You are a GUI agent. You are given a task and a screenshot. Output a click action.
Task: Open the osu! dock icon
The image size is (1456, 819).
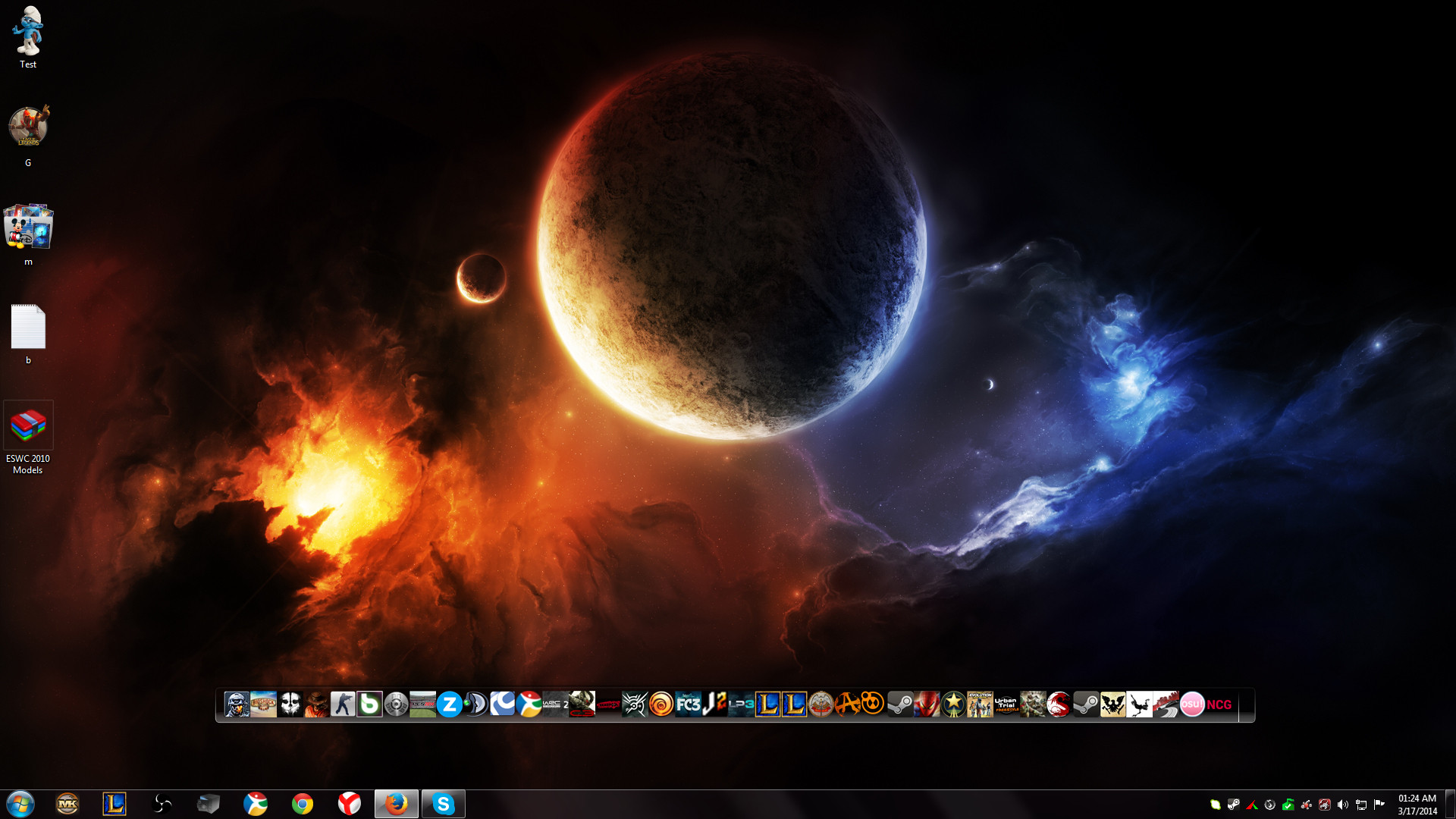coord(1191,704)
